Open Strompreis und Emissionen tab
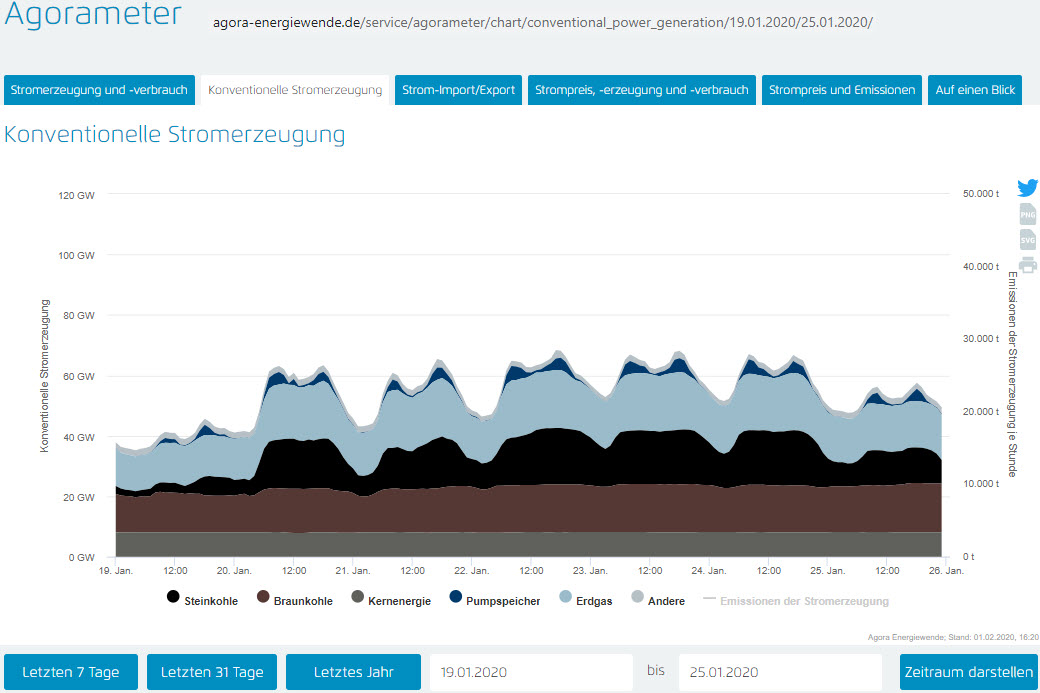 coord(841,90)
